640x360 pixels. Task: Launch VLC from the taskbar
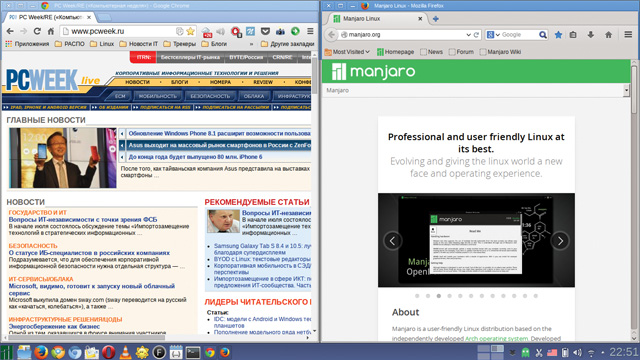point(125,352)
